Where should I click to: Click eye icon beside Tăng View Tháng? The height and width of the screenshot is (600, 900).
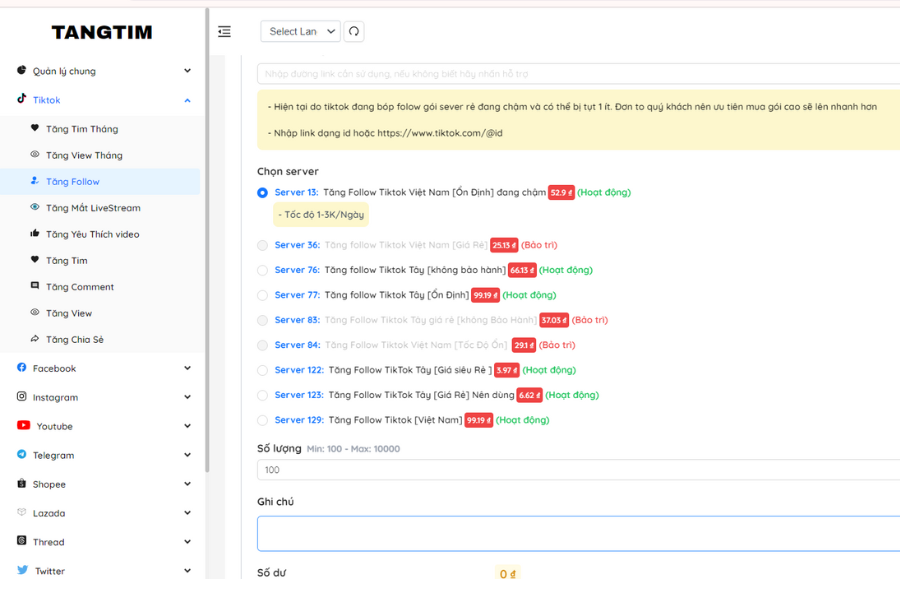pyautogui.click(x=35, y=154)
